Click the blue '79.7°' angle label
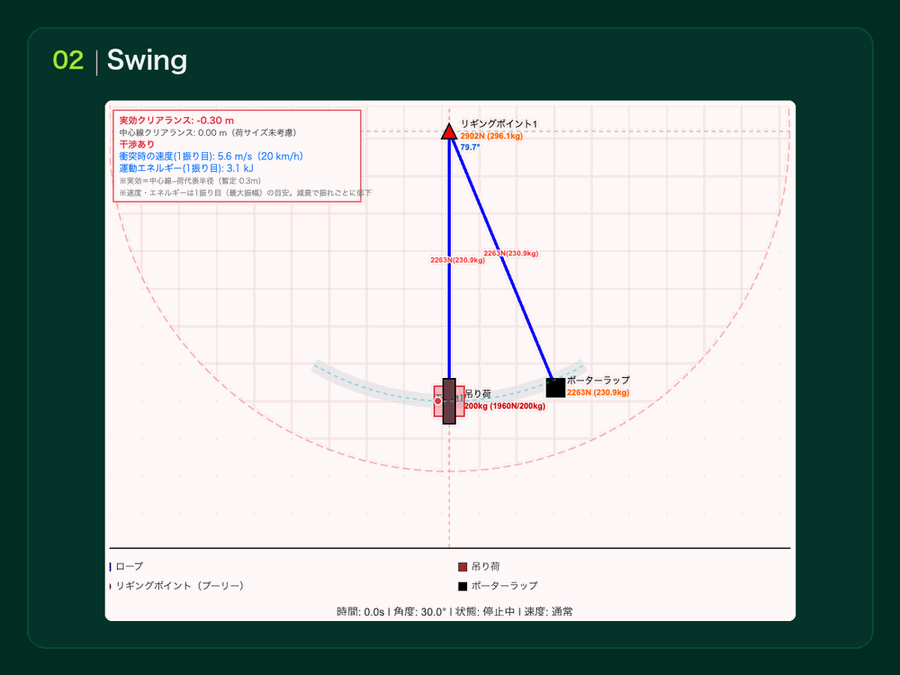Image resolution: width=900 pixels, height=675 pixels. tap(470, 148)
